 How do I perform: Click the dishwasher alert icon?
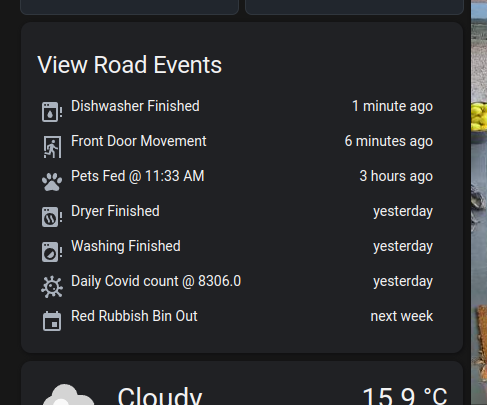(52, 112)
